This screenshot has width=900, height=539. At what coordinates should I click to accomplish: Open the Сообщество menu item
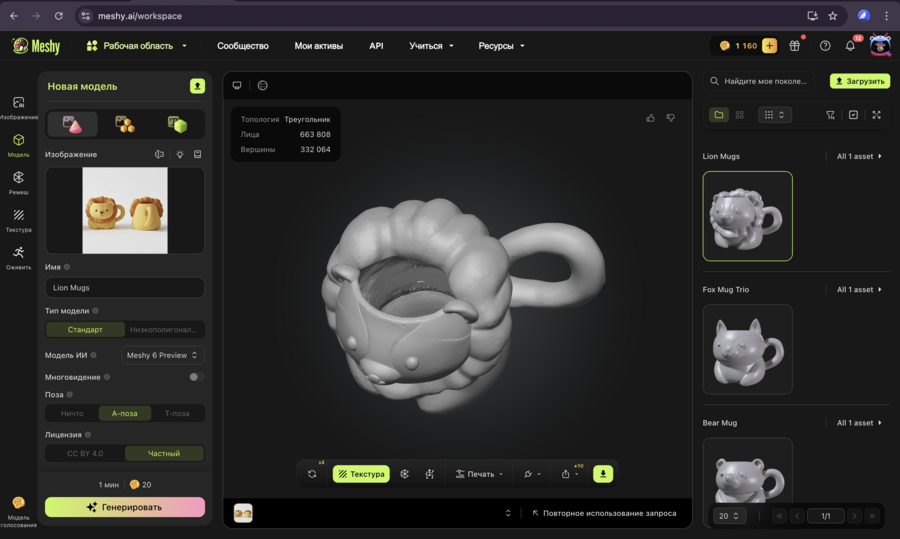(243, 46)
